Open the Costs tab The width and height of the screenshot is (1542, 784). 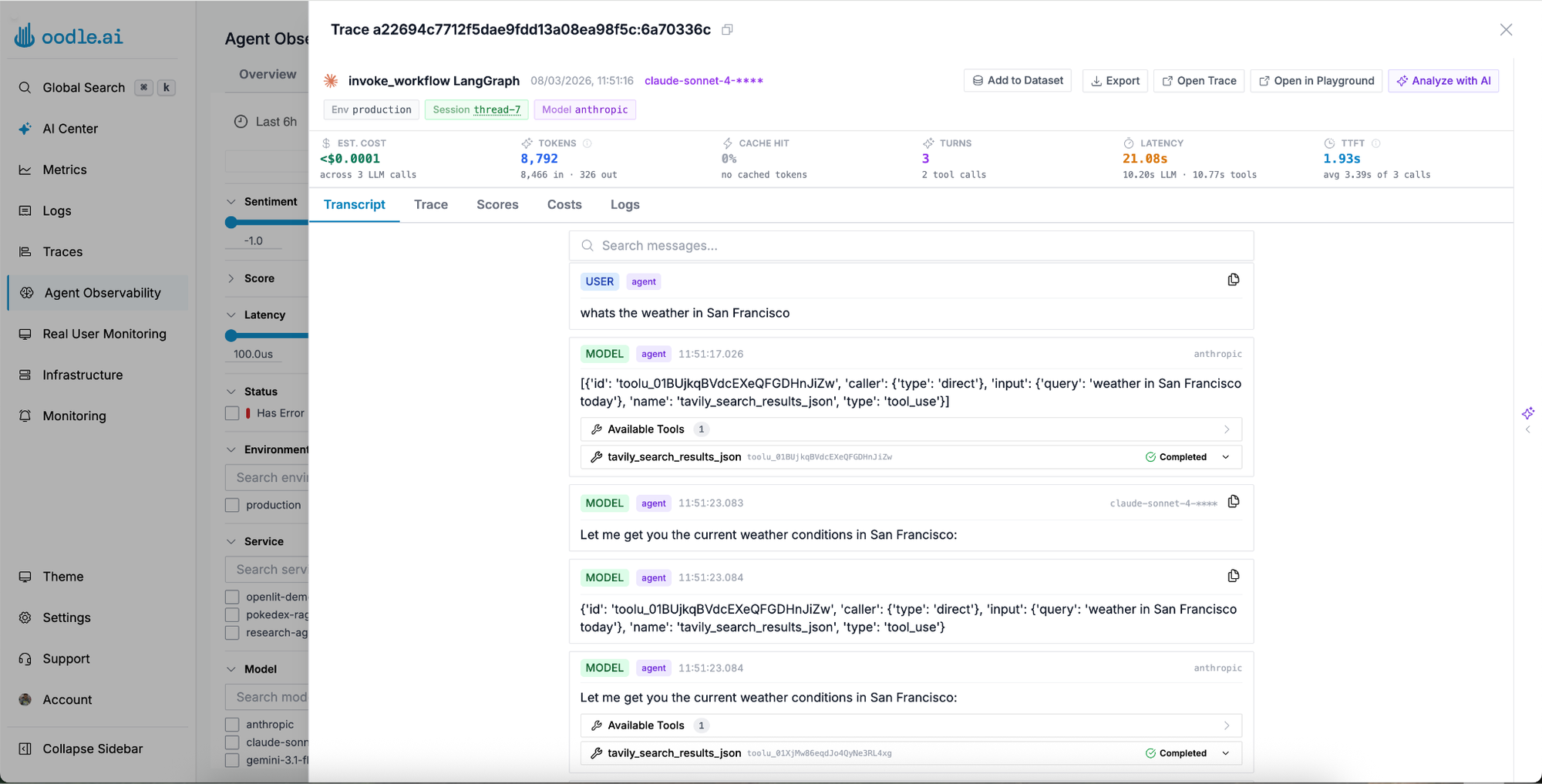click(564, 204)
